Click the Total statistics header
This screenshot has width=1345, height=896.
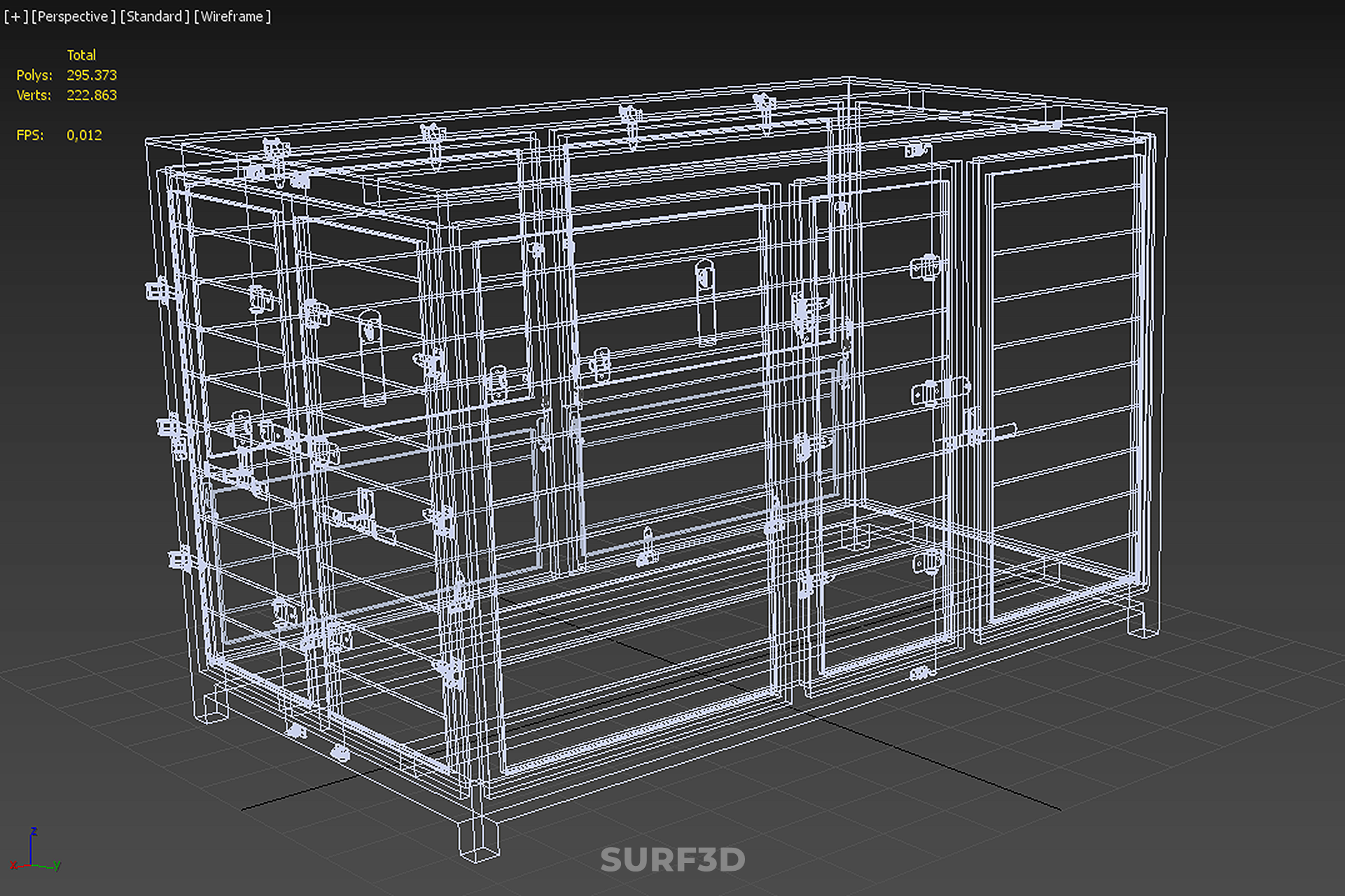point(81,55)
